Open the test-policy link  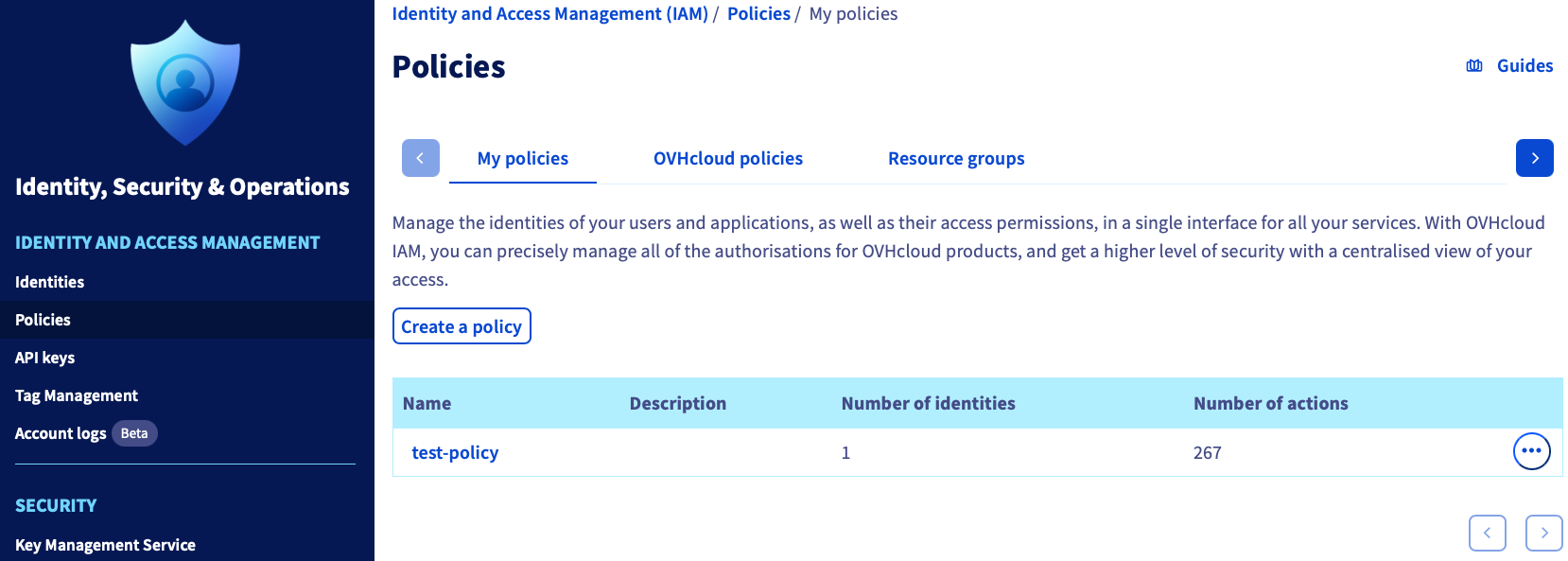455,453
